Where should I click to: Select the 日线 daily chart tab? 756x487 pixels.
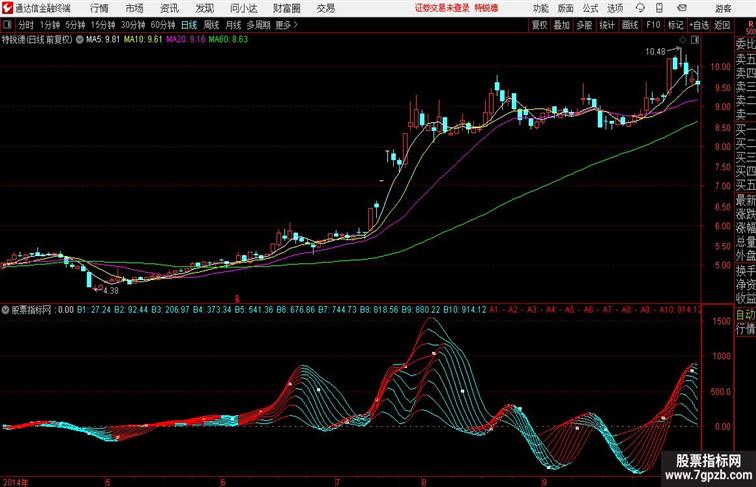[x=189, y=25]
